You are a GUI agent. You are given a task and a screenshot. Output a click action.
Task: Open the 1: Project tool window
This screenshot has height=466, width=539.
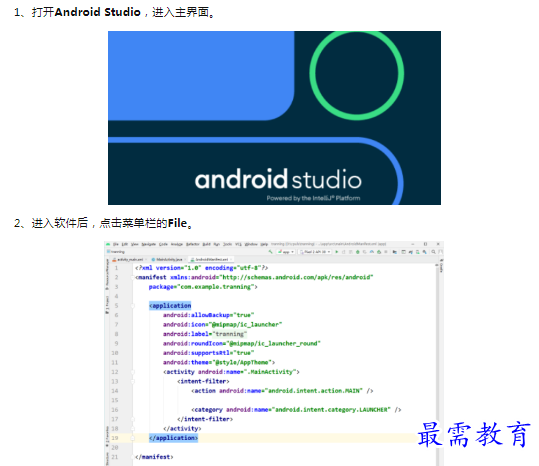107,304
